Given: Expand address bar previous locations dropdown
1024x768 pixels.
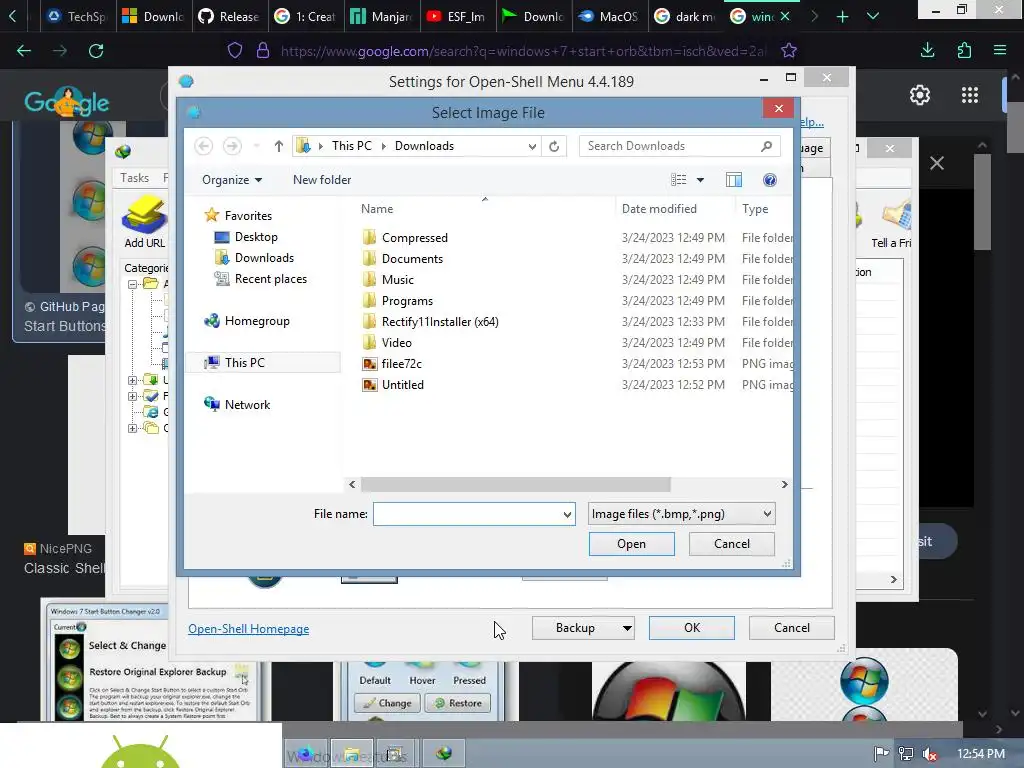Looking at the screenshot, I should click(532, 146).
